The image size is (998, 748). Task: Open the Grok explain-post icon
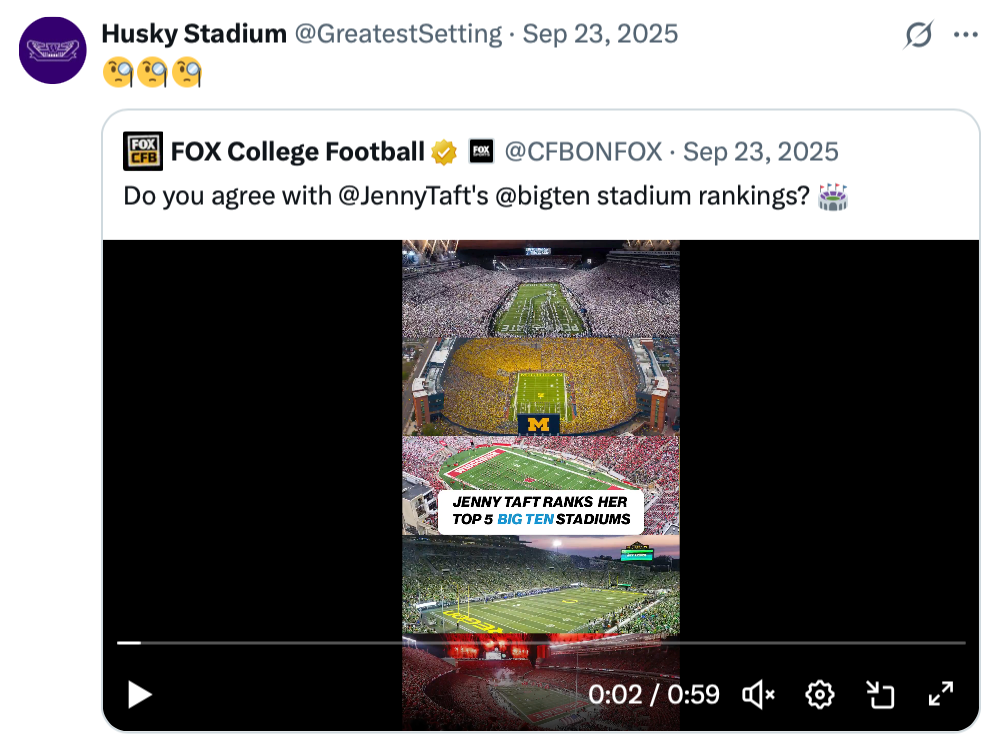pos(918,35)
